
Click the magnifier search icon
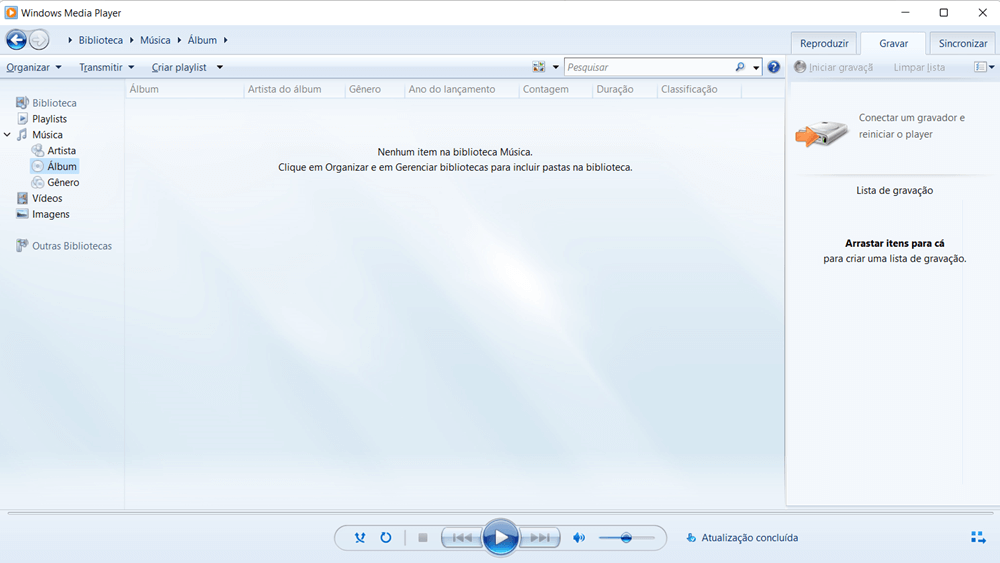(740, 67)
